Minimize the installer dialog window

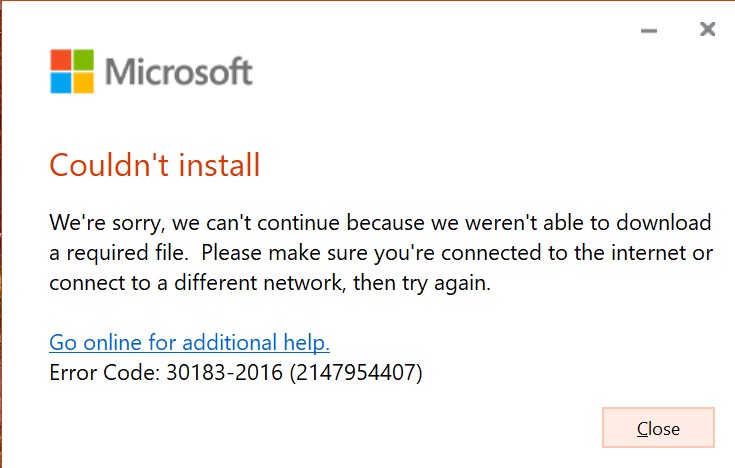(x=649, y=31)
